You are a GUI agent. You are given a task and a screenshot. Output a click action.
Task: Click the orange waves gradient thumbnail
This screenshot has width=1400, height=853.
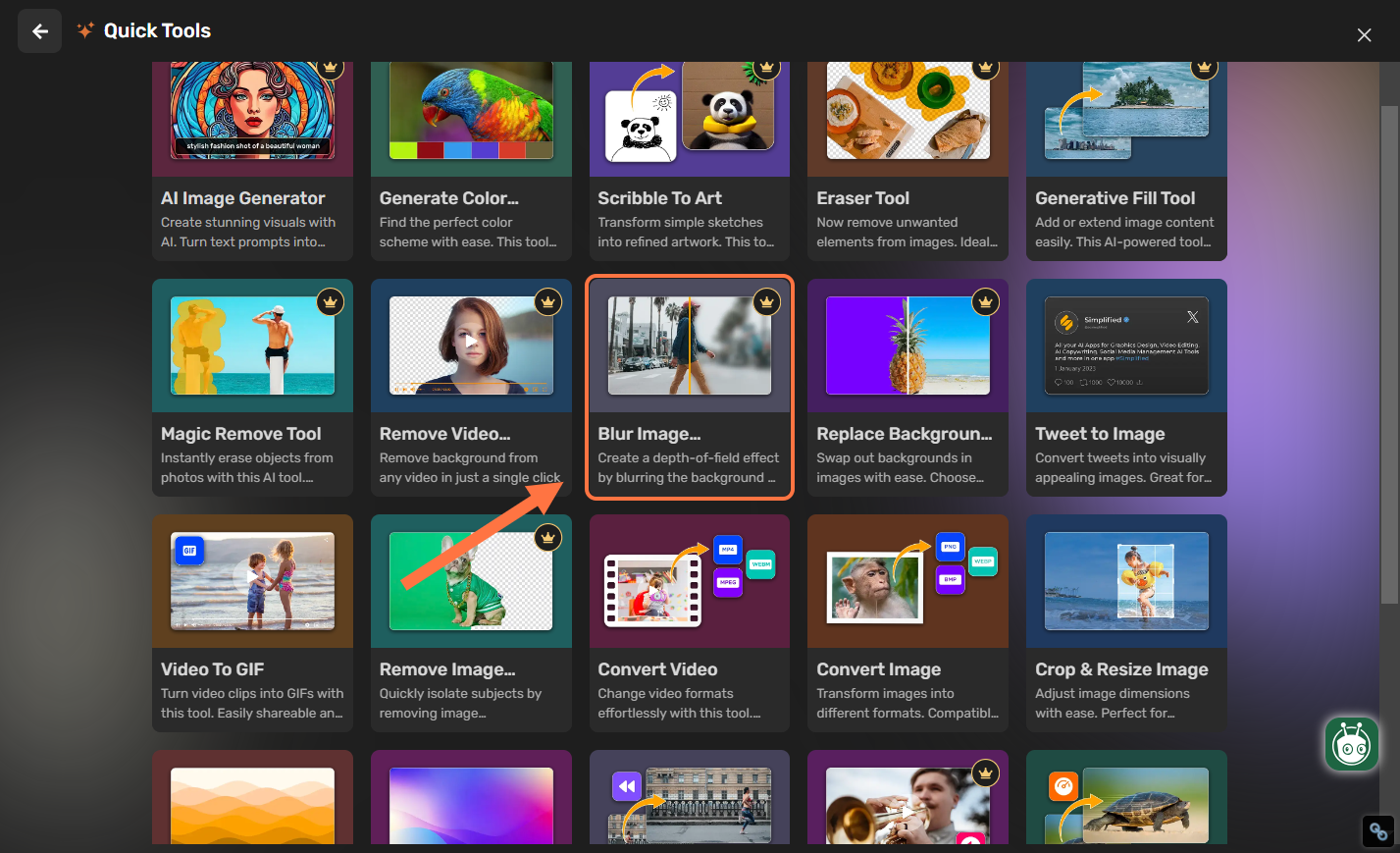point(252,806)
